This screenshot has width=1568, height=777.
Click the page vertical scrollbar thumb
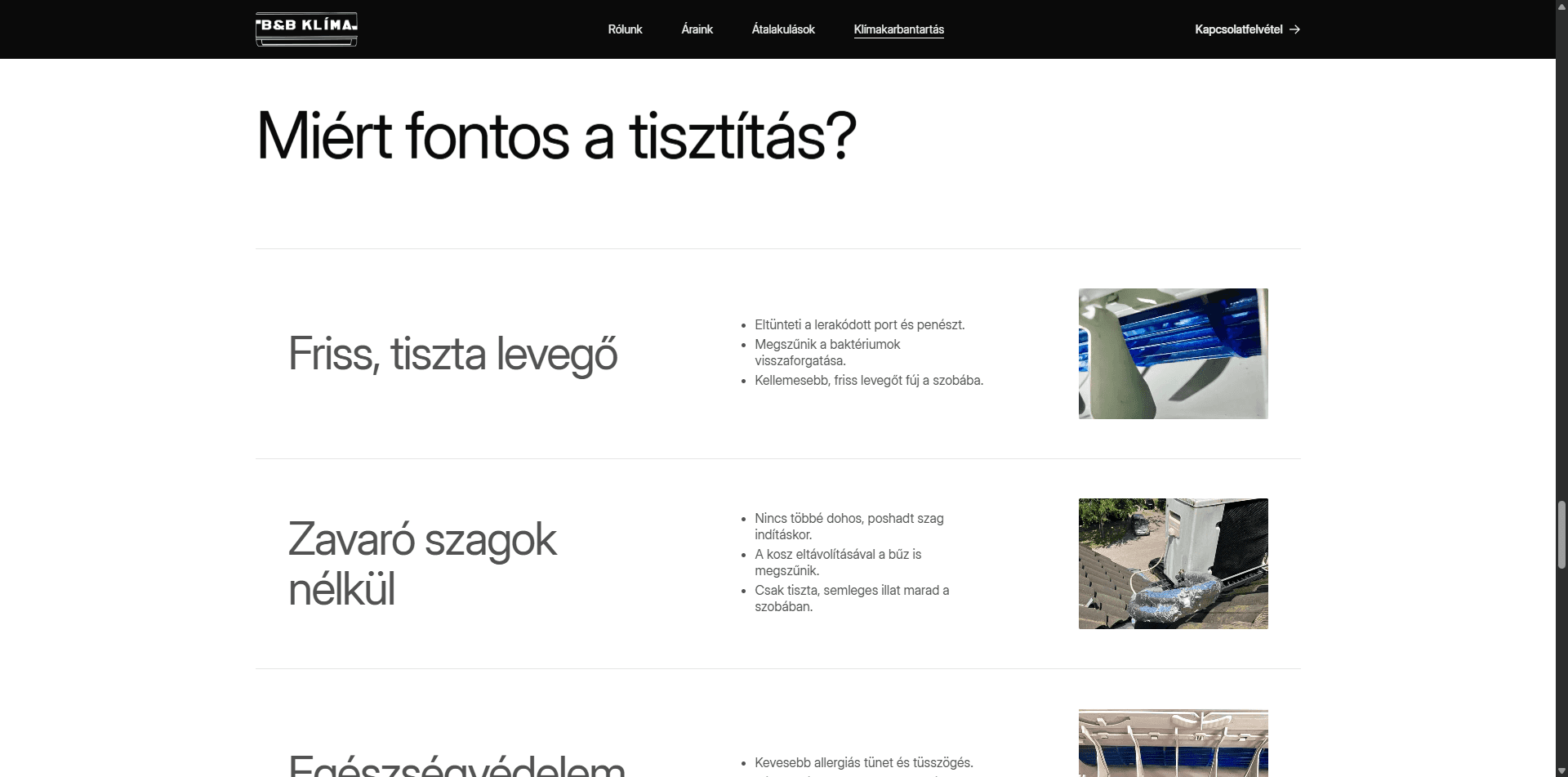click(x=1561, y=534)
